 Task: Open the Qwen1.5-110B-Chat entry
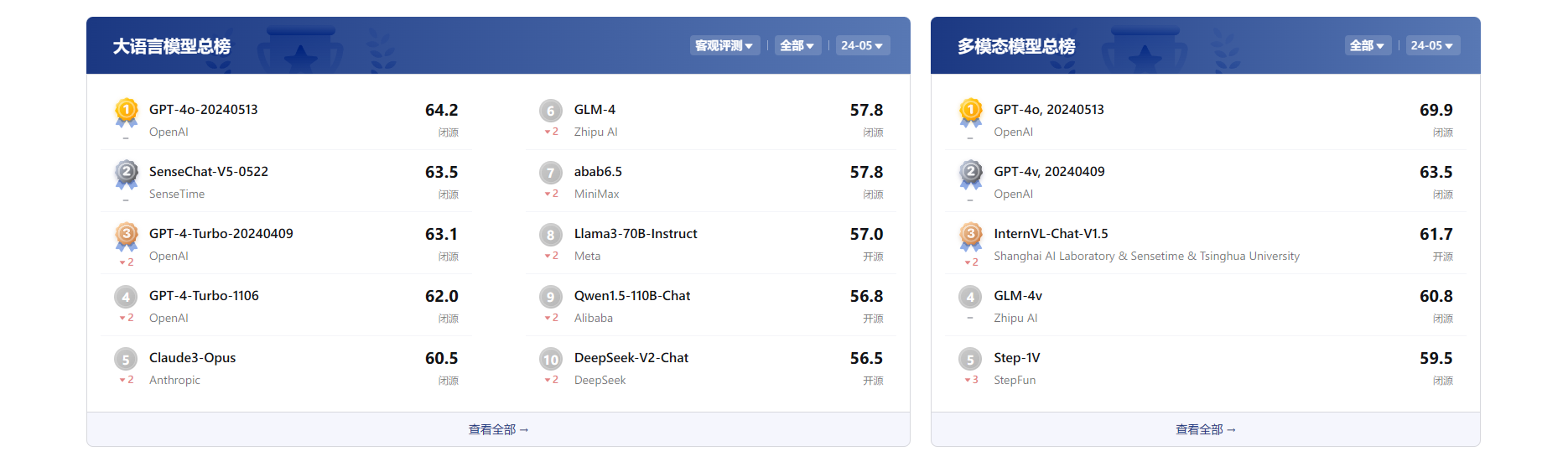[631, 296]
